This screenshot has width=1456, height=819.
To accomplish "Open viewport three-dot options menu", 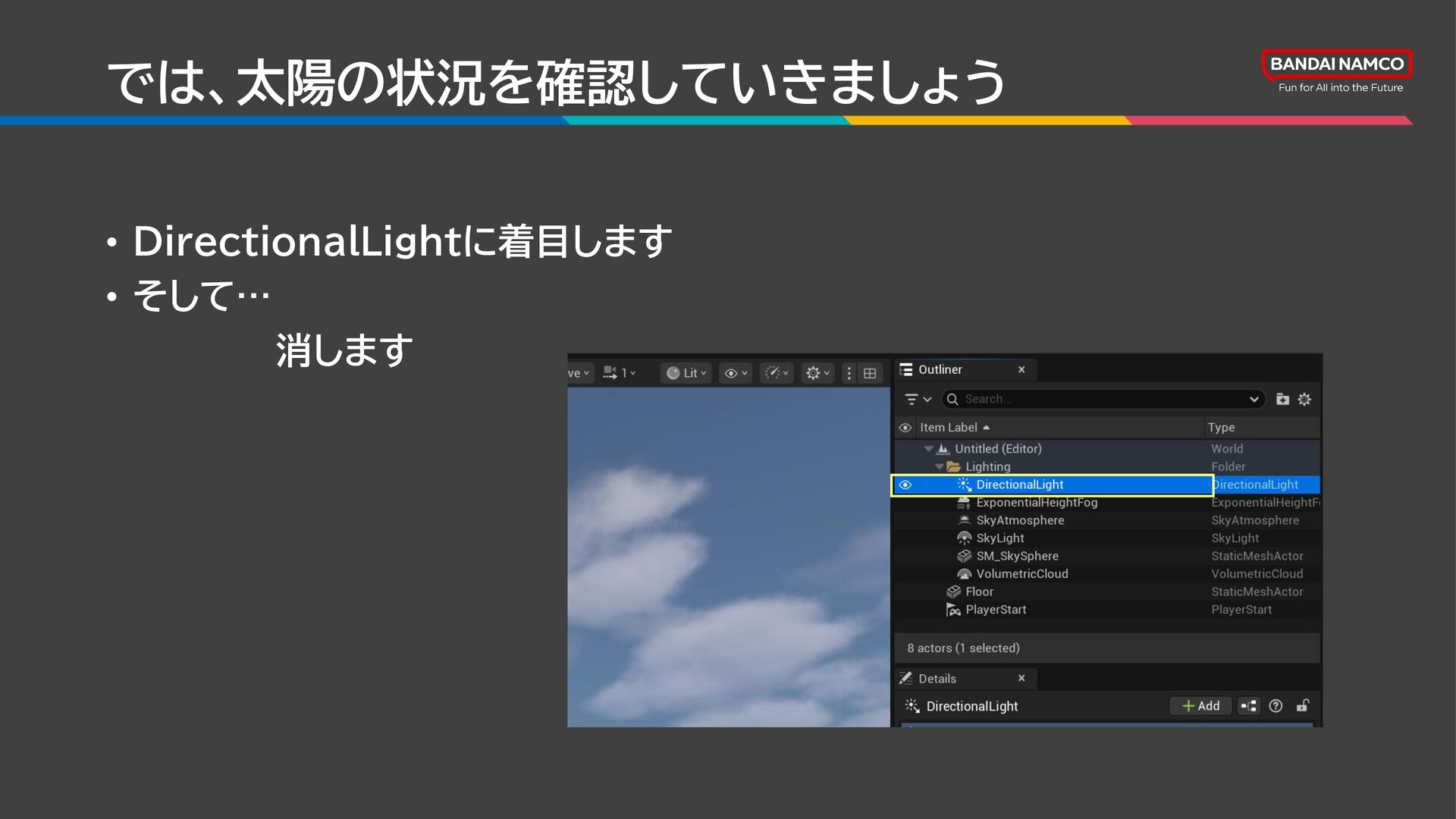I will [x=849, y=373].
